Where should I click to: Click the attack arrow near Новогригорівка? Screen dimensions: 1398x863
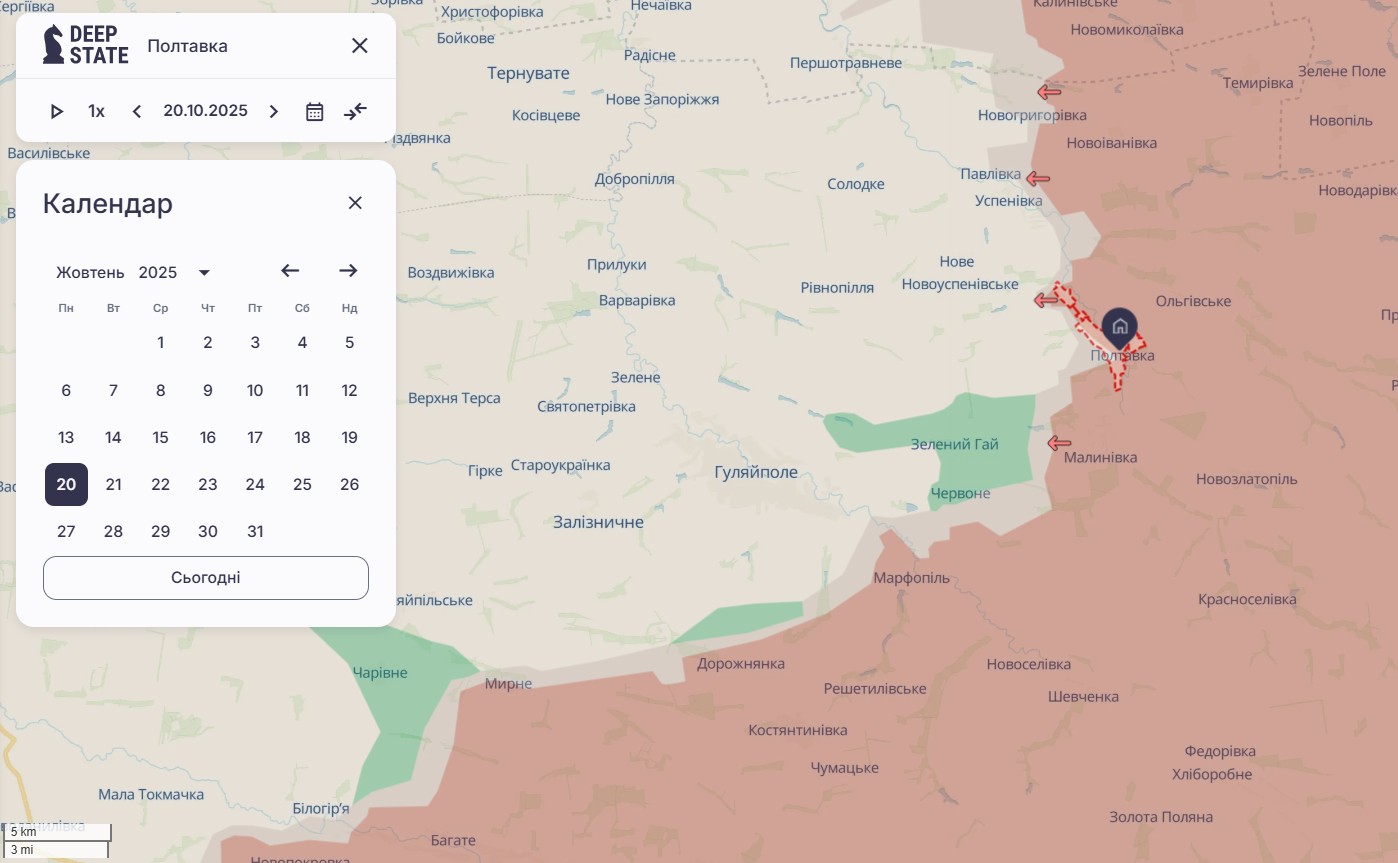point(1048,92)
